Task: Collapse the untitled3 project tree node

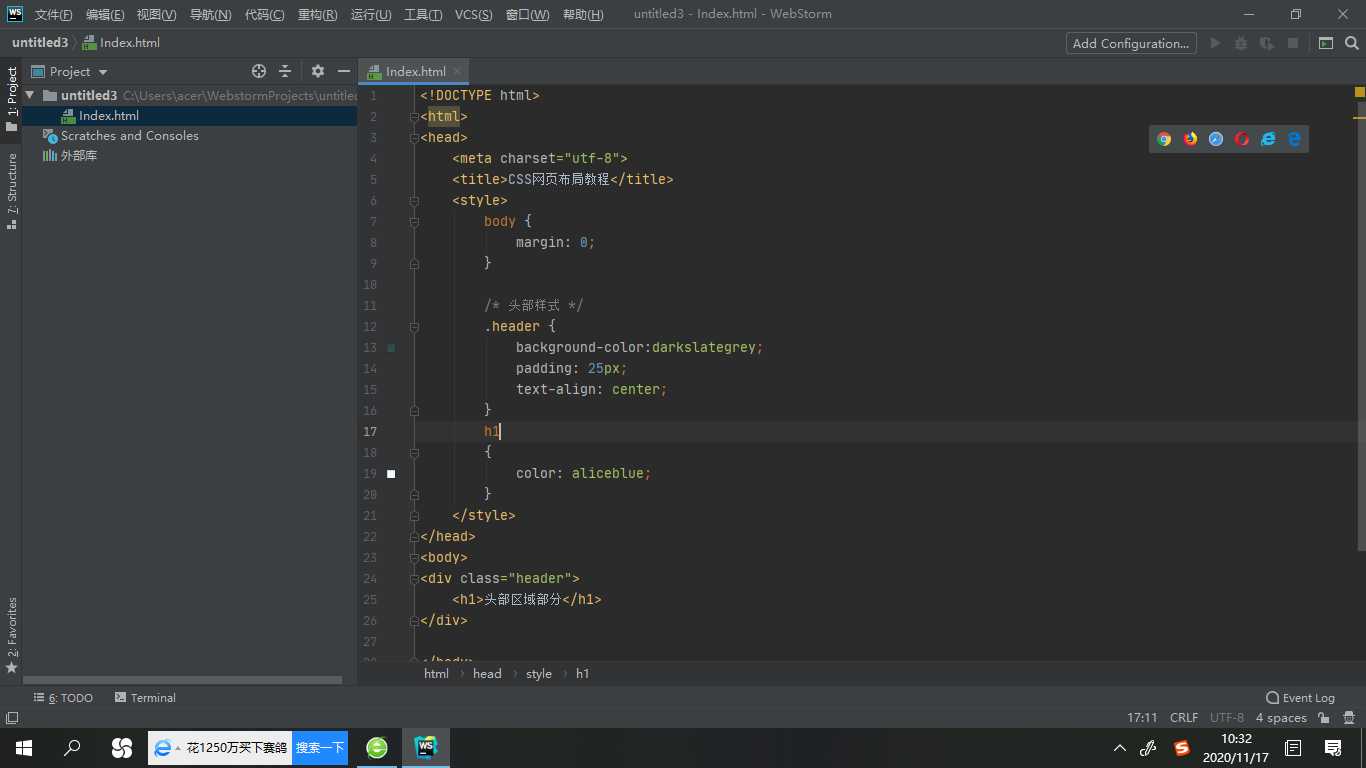Action: (30, 95)
